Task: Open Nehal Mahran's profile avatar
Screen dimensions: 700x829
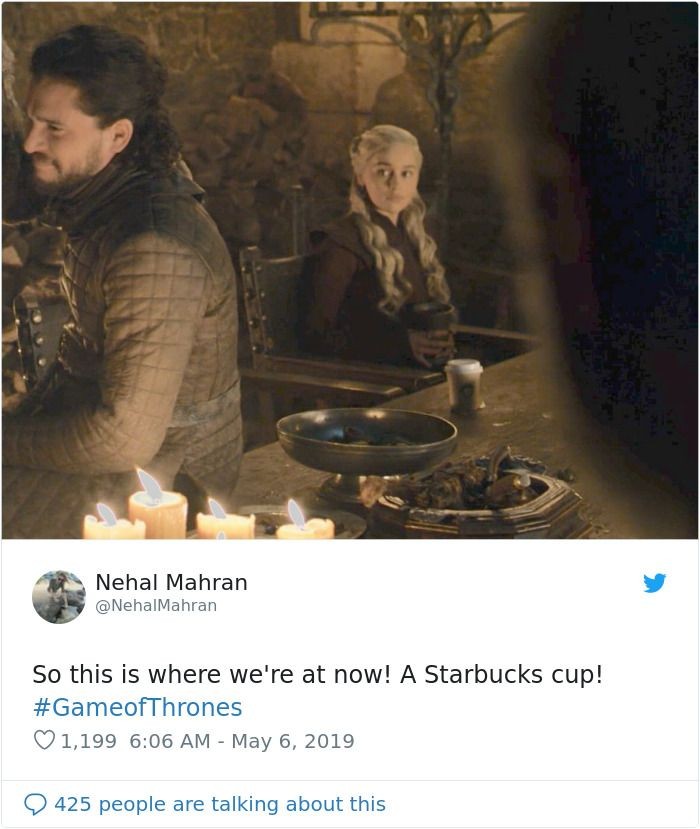Action: point(59,597)
